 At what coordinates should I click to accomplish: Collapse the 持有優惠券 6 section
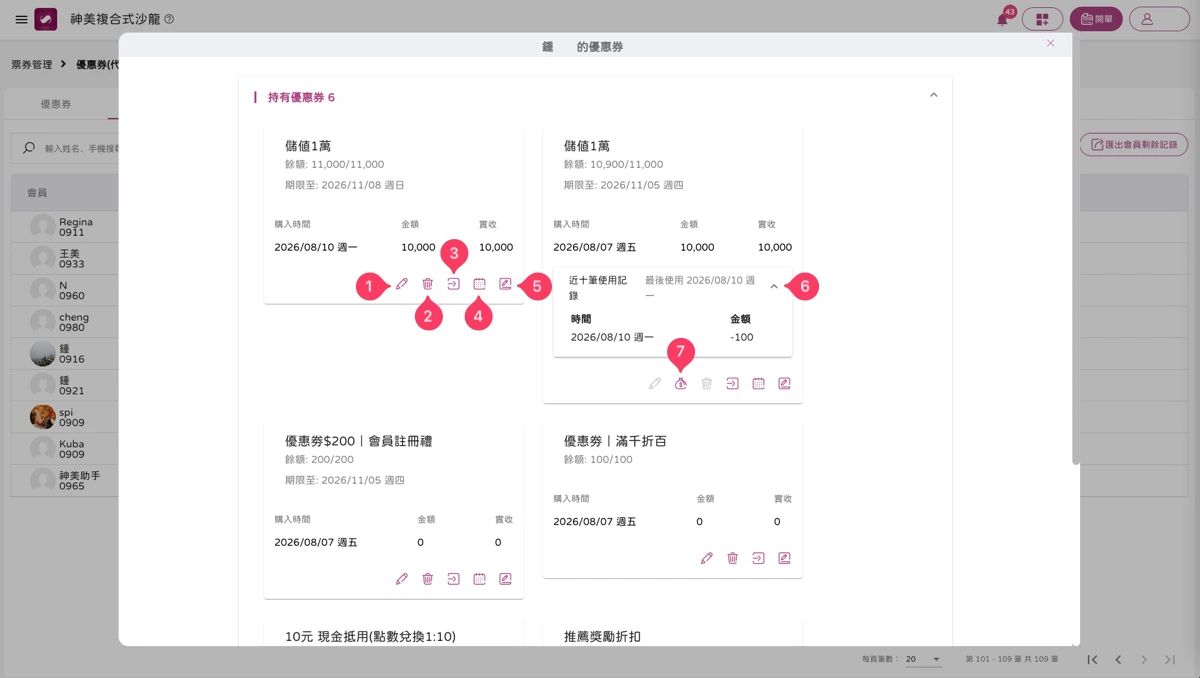pos(934,96)
